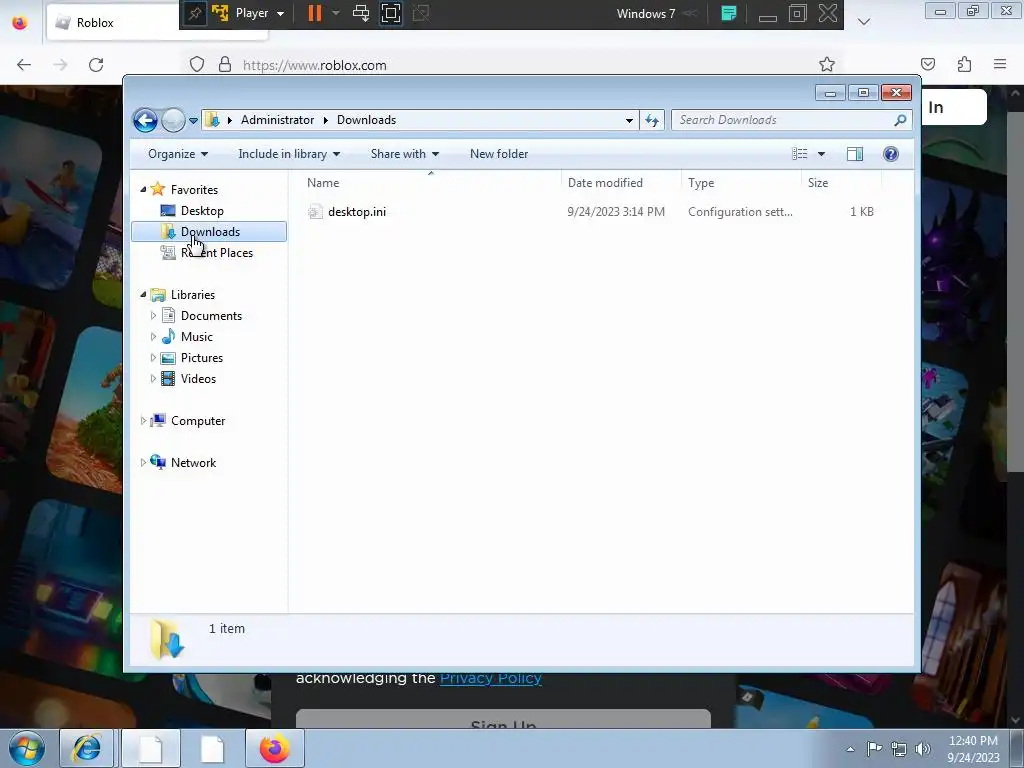
Task: Click Firefox icon on Windows taskbar
Action: [x=275, y=748]
